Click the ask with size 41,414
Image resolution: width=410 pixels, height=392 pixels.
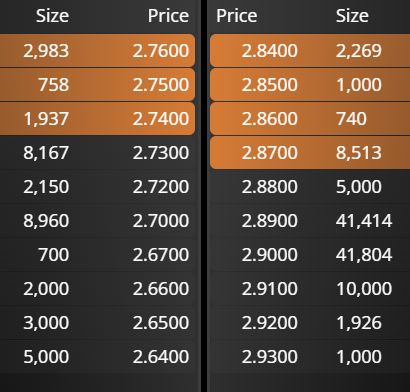click(x=310, y=221)
